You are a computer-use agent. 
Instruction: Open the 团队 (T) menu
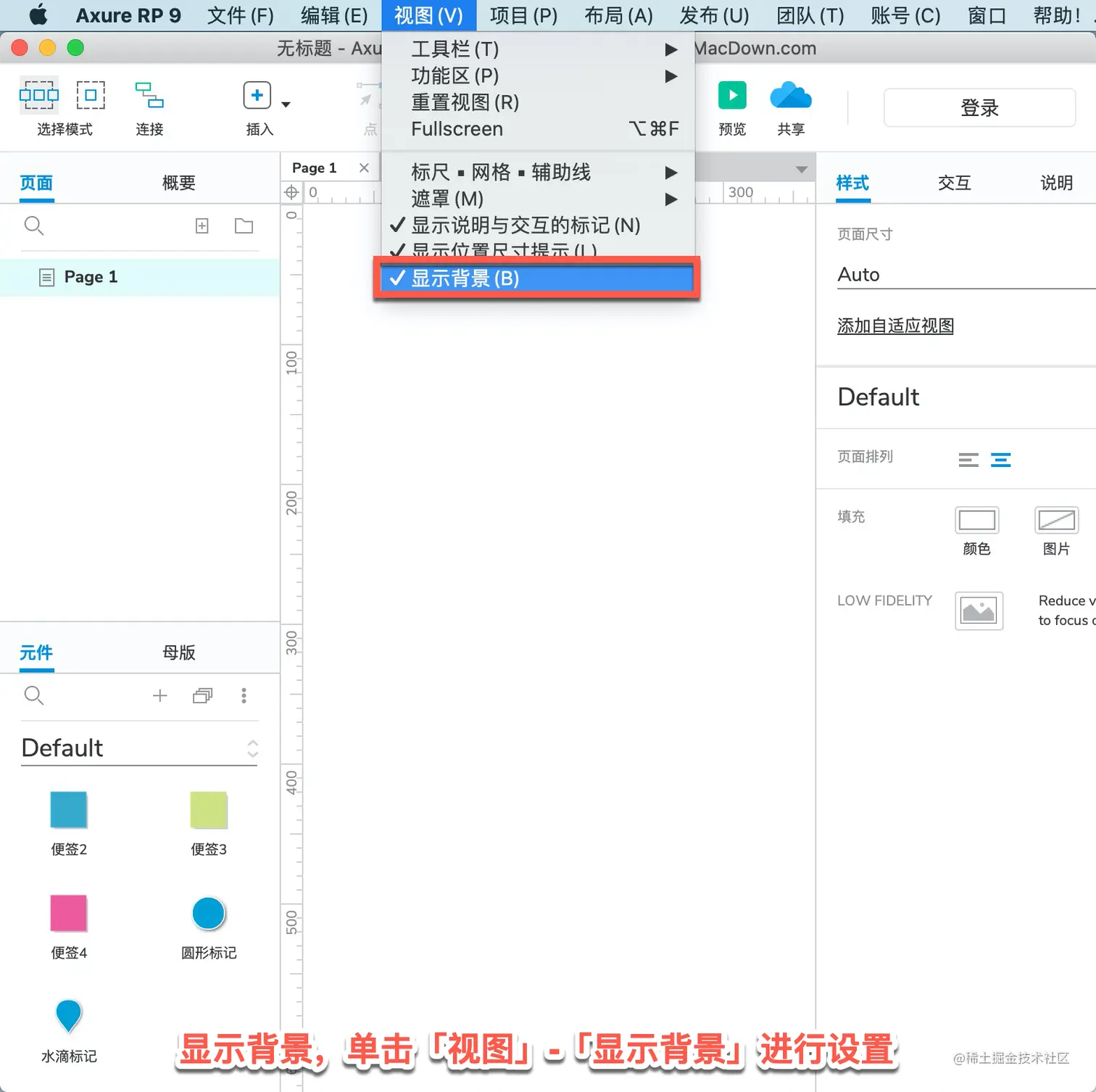coord(810,15)
